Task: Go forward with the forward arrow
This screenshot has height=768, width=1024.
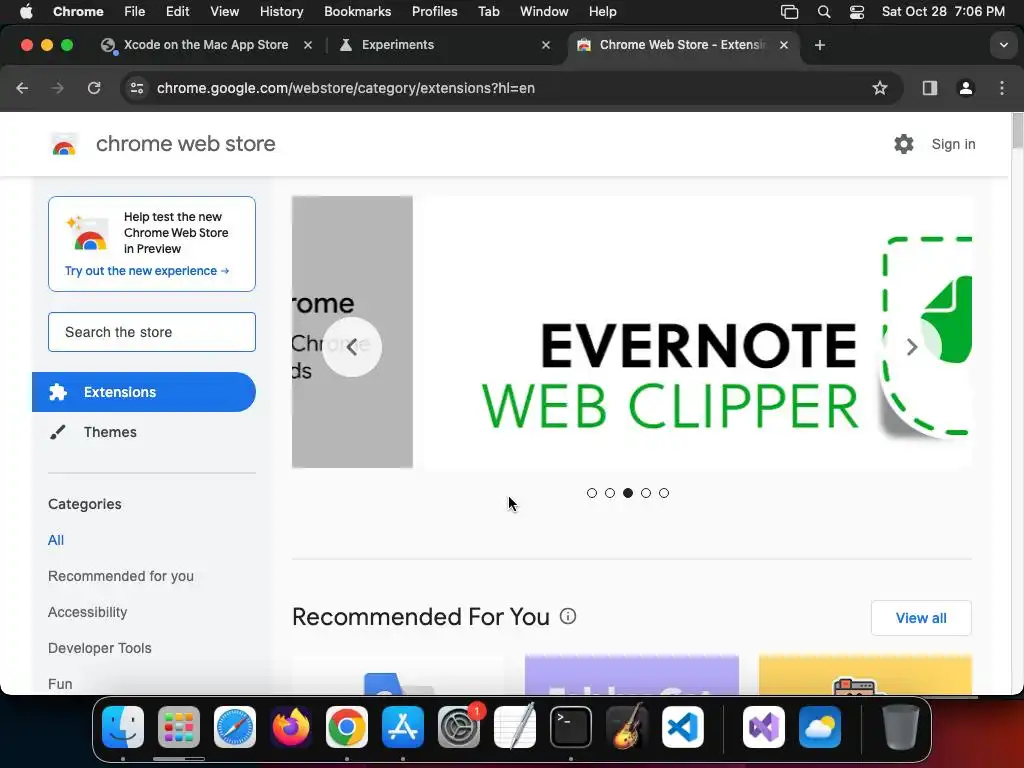Action: pos(58,88)
